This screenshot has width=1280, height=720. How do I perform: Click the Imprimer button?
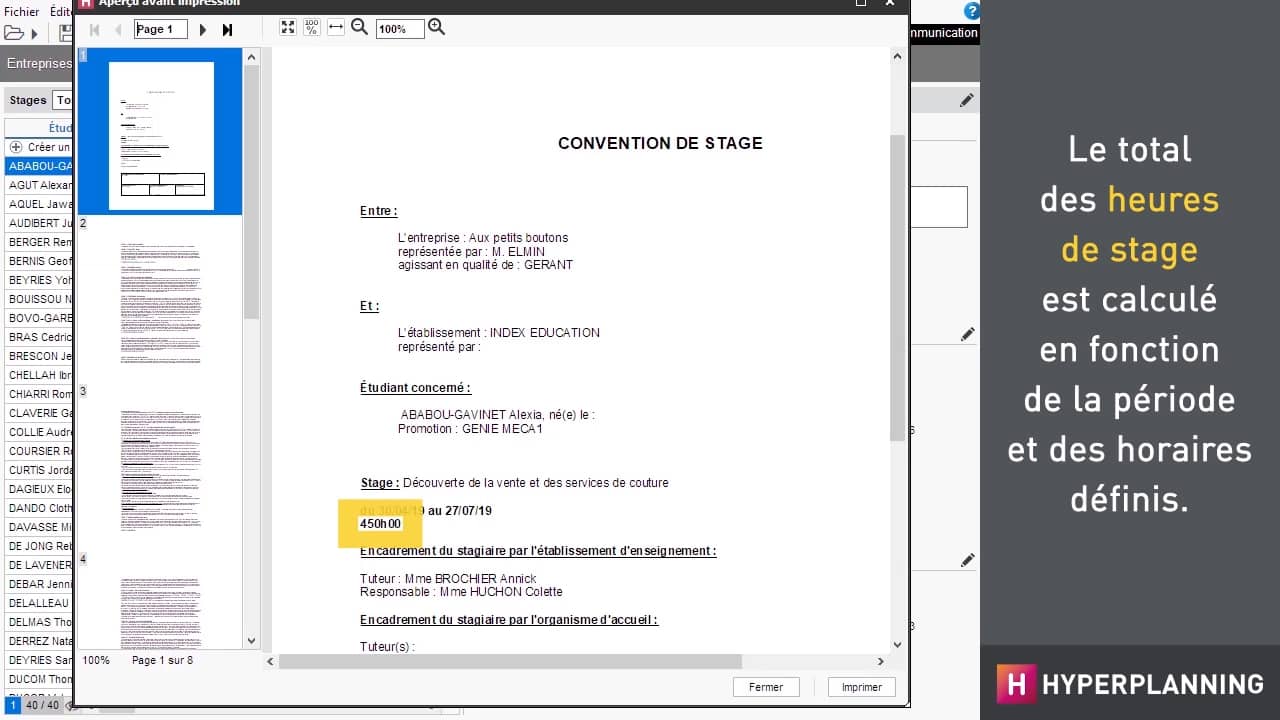point(862,687)
